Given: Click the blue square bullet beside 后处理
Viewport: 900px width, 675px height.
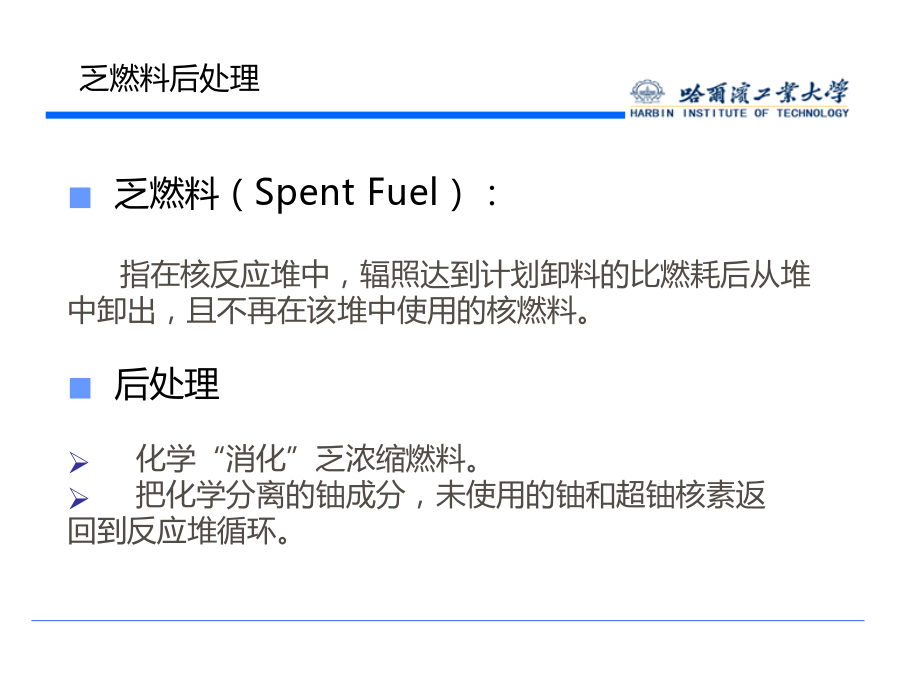Looking at the screenshot, I should [80, 388].
